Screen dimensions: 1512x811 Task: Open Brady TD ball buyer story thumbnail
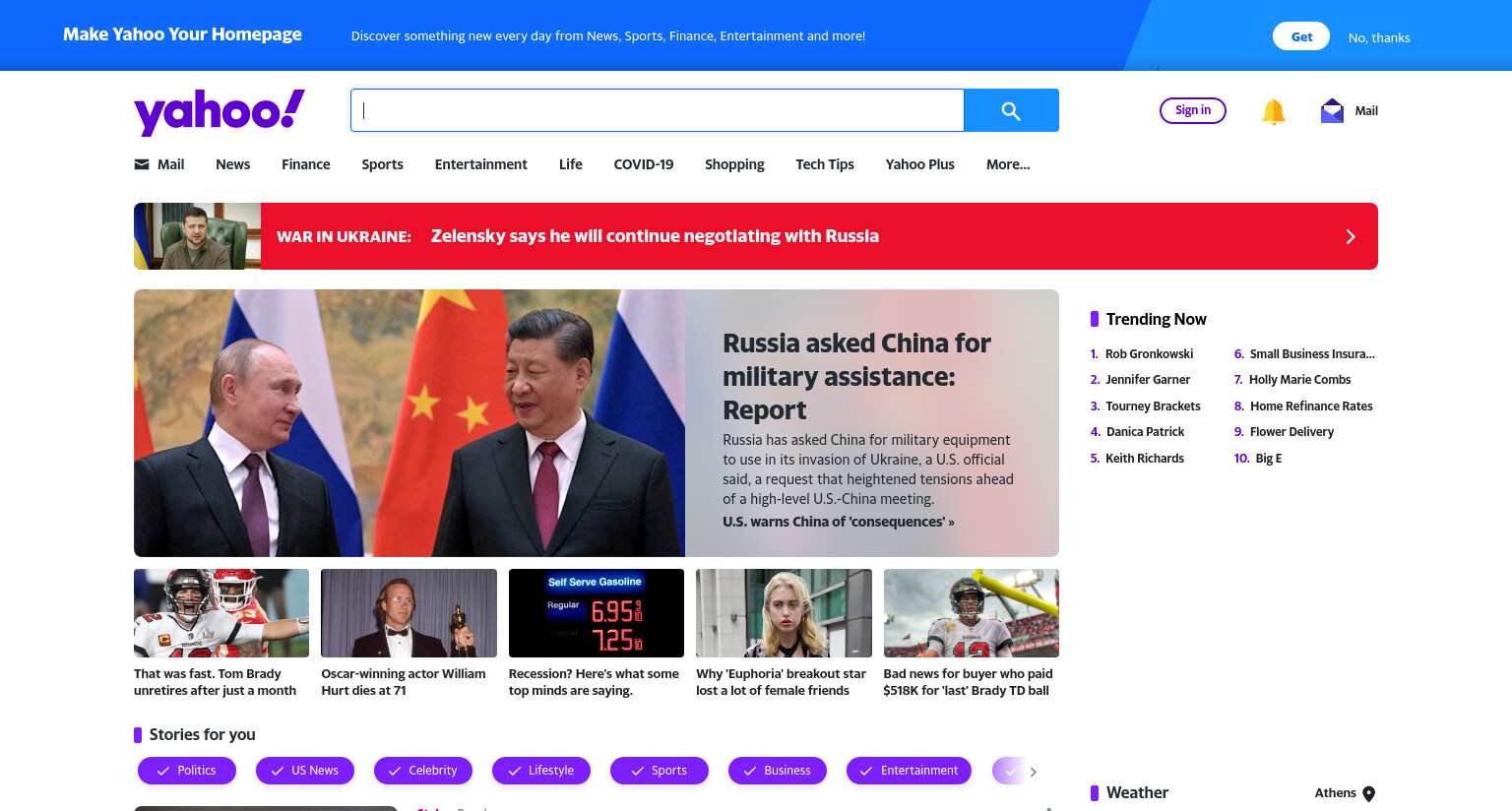972,613
